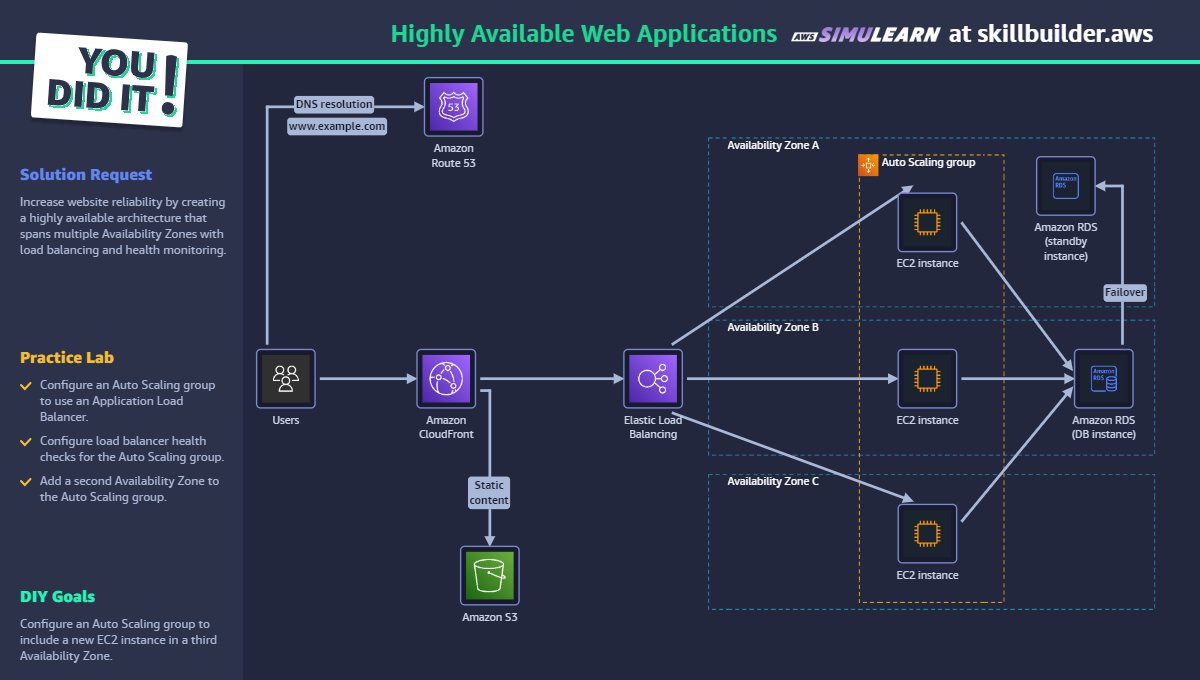Click checkmark beside Application Load Balancer item
Image resolution: width=1200 pixels, height=680 pixels.
pos(26,385)
